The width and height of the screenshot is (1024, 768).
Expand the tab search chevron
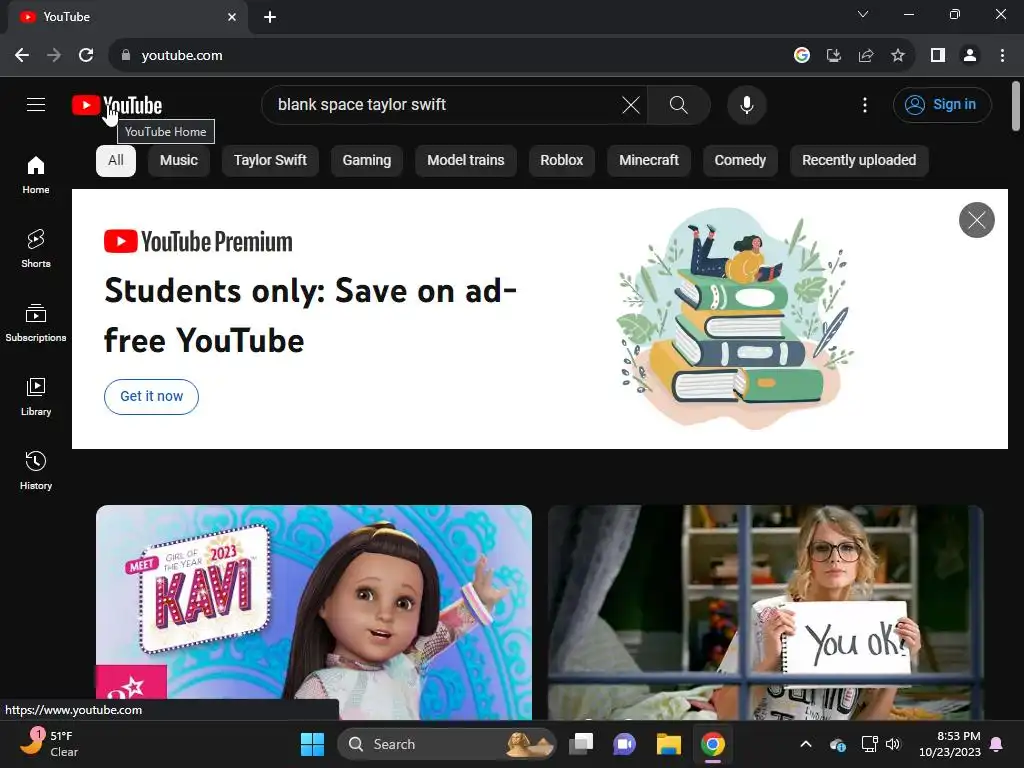[x=863, y=14]
